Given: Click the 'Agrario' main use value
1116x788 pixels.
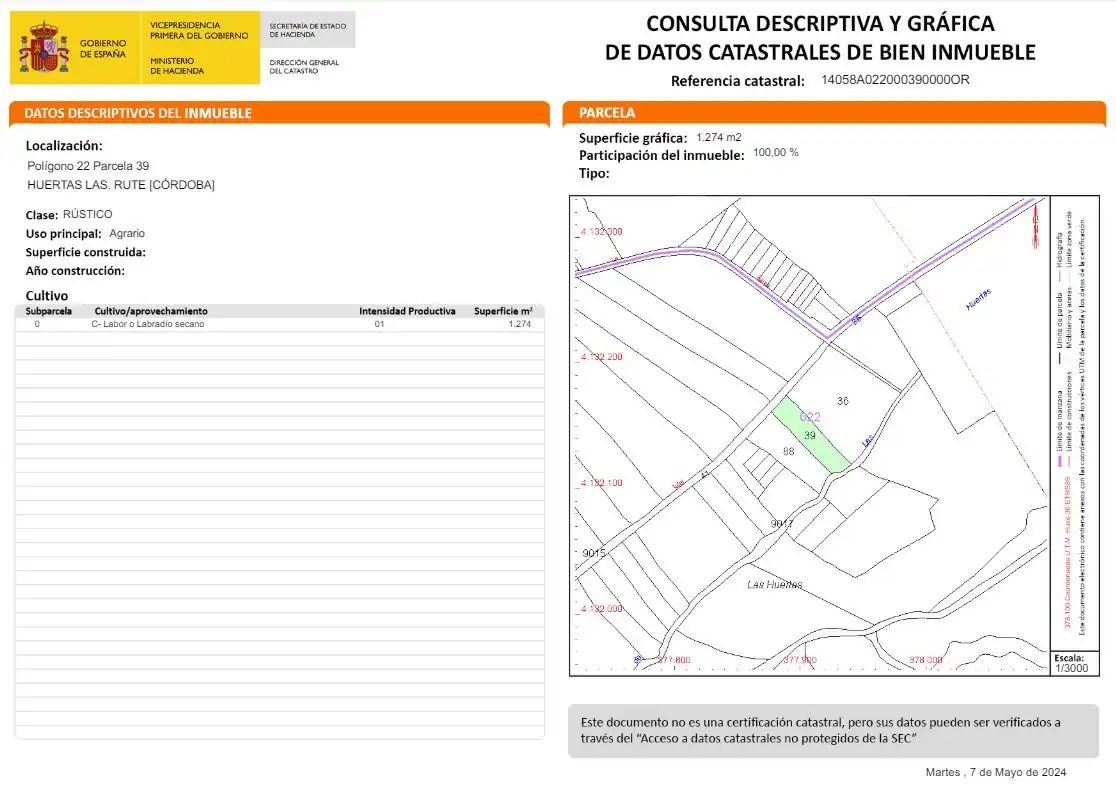Looking at the screenshot, I should click(x=127, y=233).
